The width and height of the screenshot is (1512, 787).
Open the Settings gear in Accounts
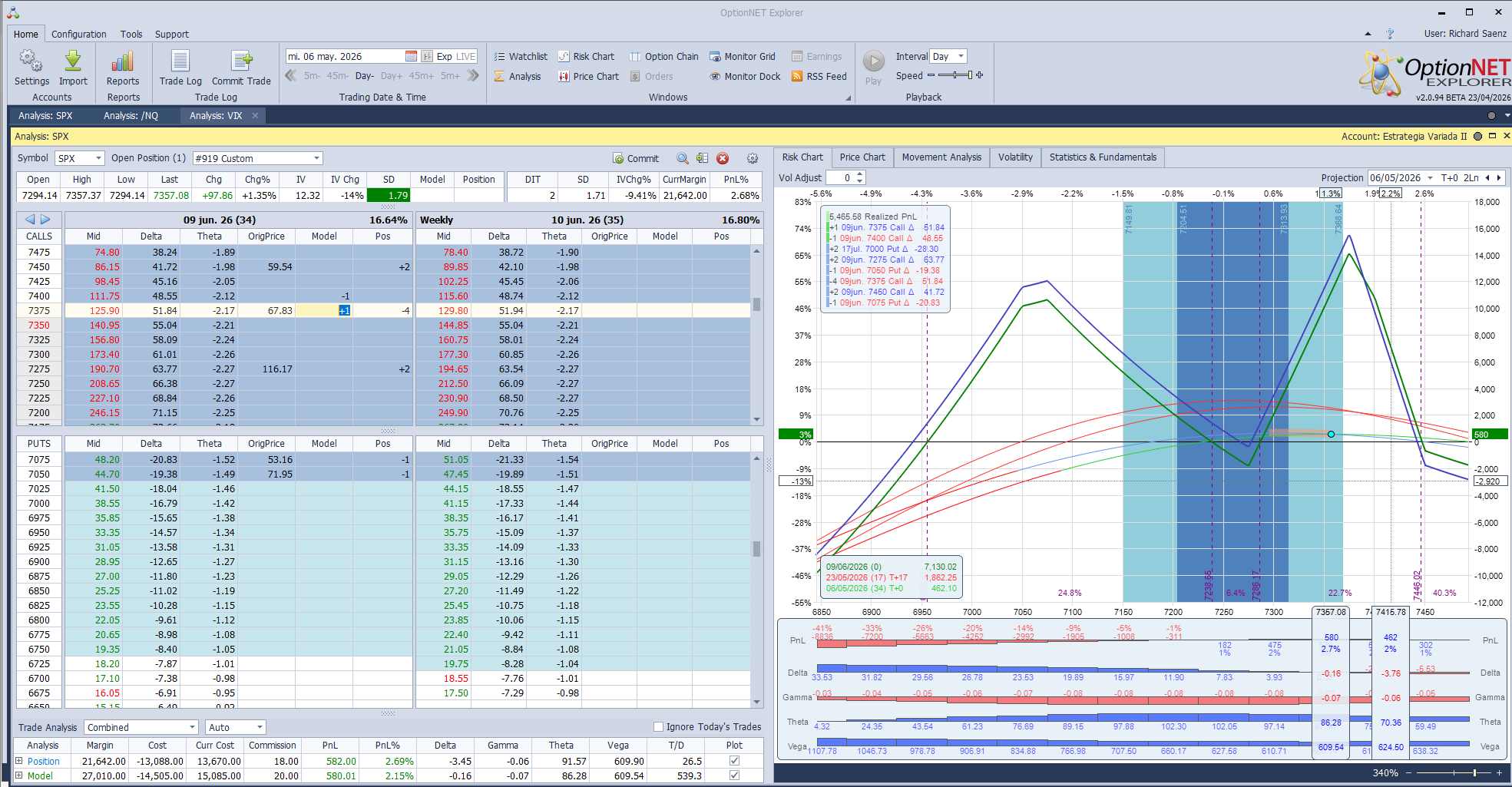pyautogui.click(x=31, y=68)
